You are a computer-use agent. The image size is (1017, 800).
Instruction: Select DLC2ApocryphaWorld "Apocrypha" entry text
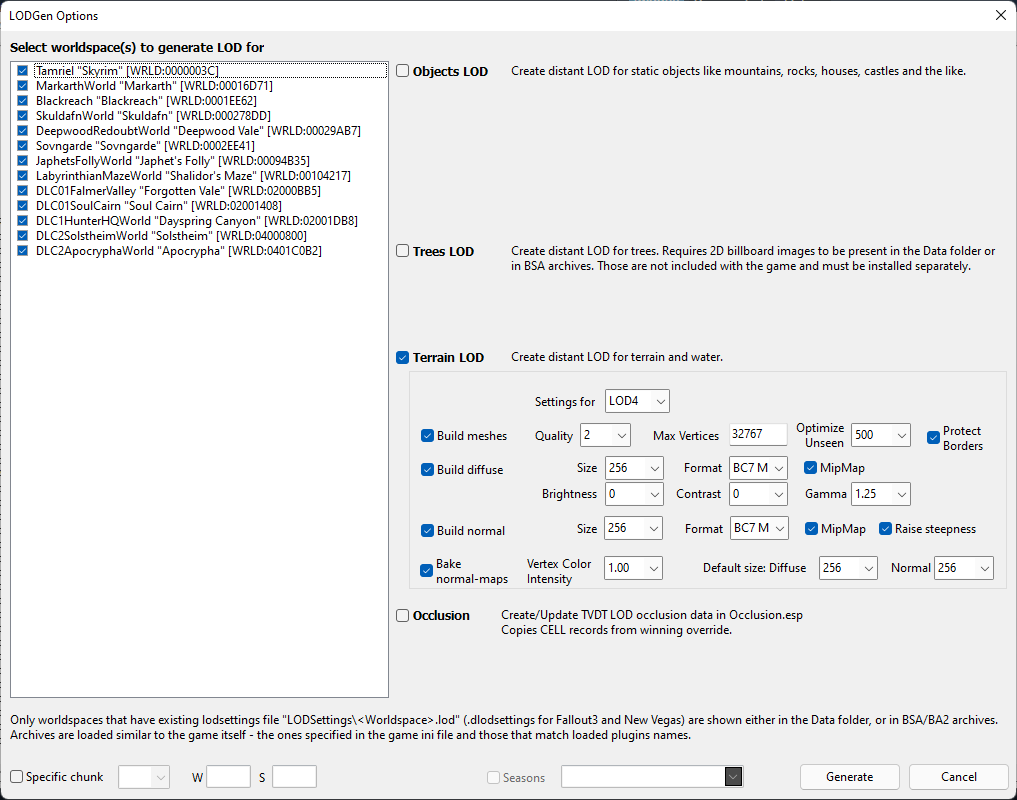pyautogui.click(x=178, y=250)
